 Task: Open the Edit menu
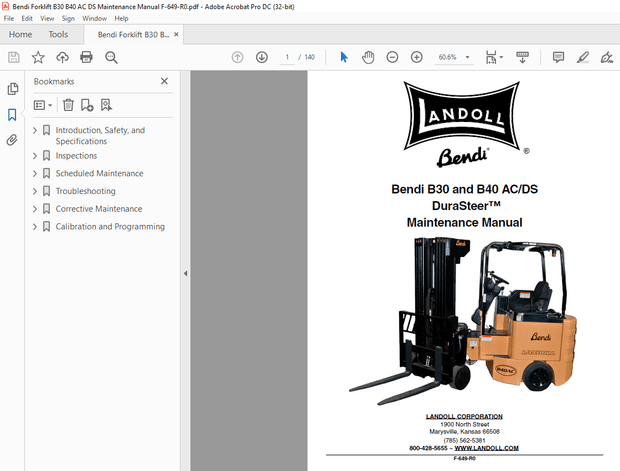coord(27,18)
